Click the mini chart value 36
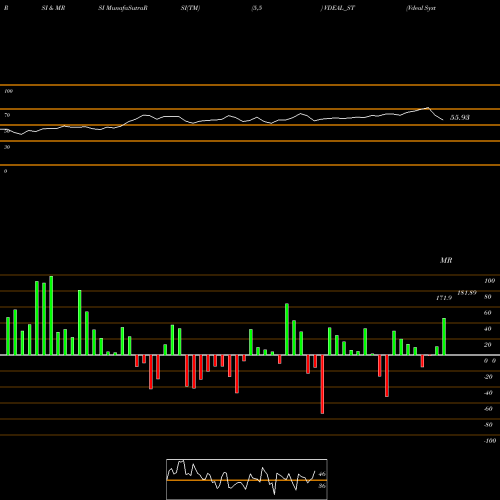Viewport: 500px width, 500px height. tap(322, 486)
